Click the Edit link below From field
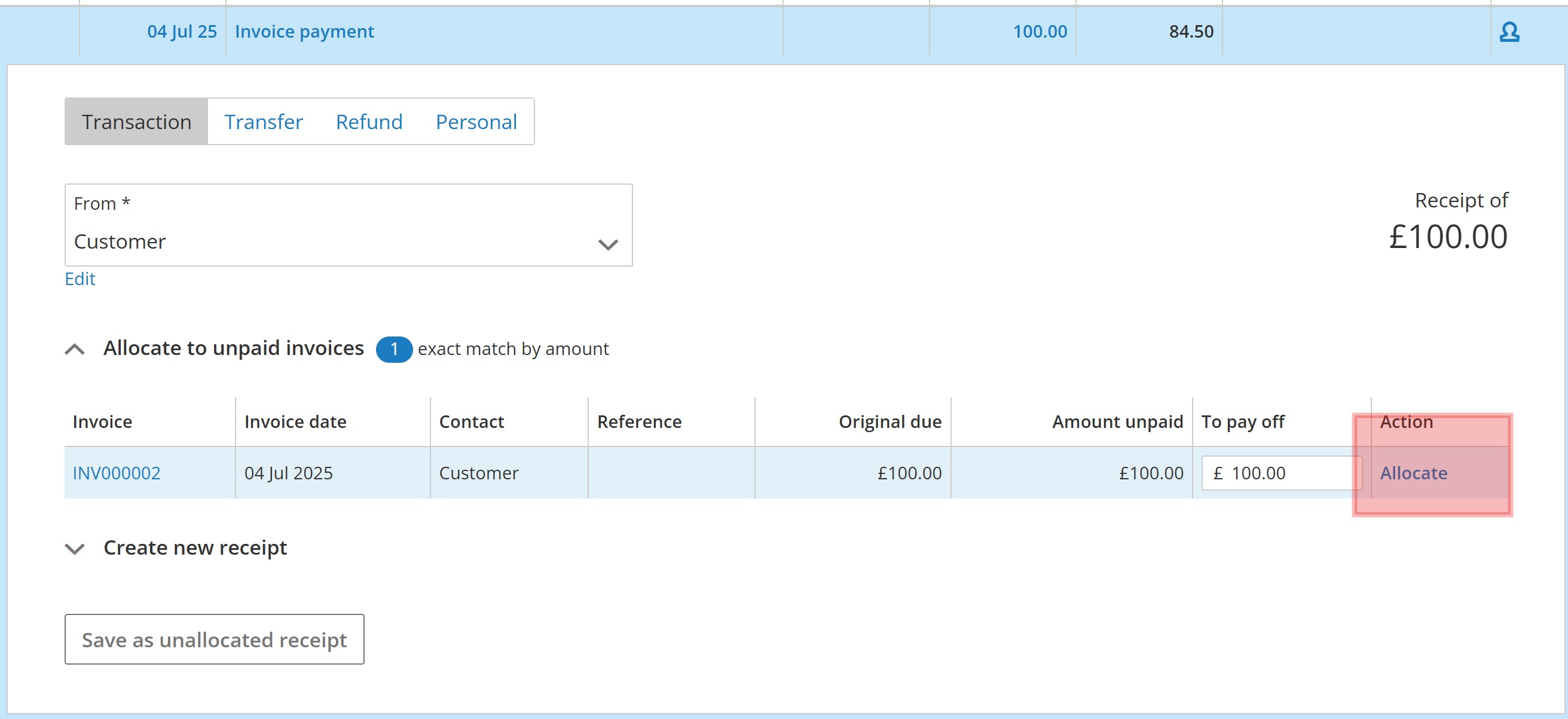 click(x=80, y=279)
